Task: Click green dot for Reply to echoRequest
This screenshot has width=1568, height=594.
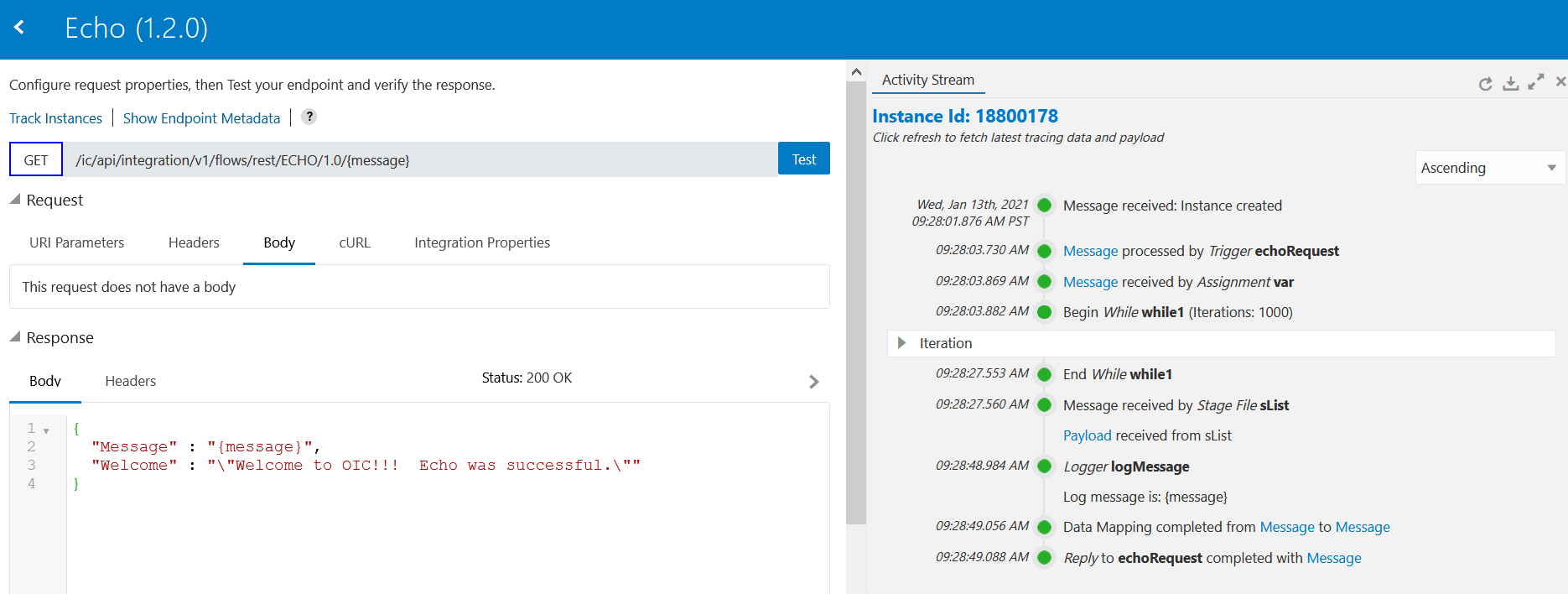Action: 1045,557
